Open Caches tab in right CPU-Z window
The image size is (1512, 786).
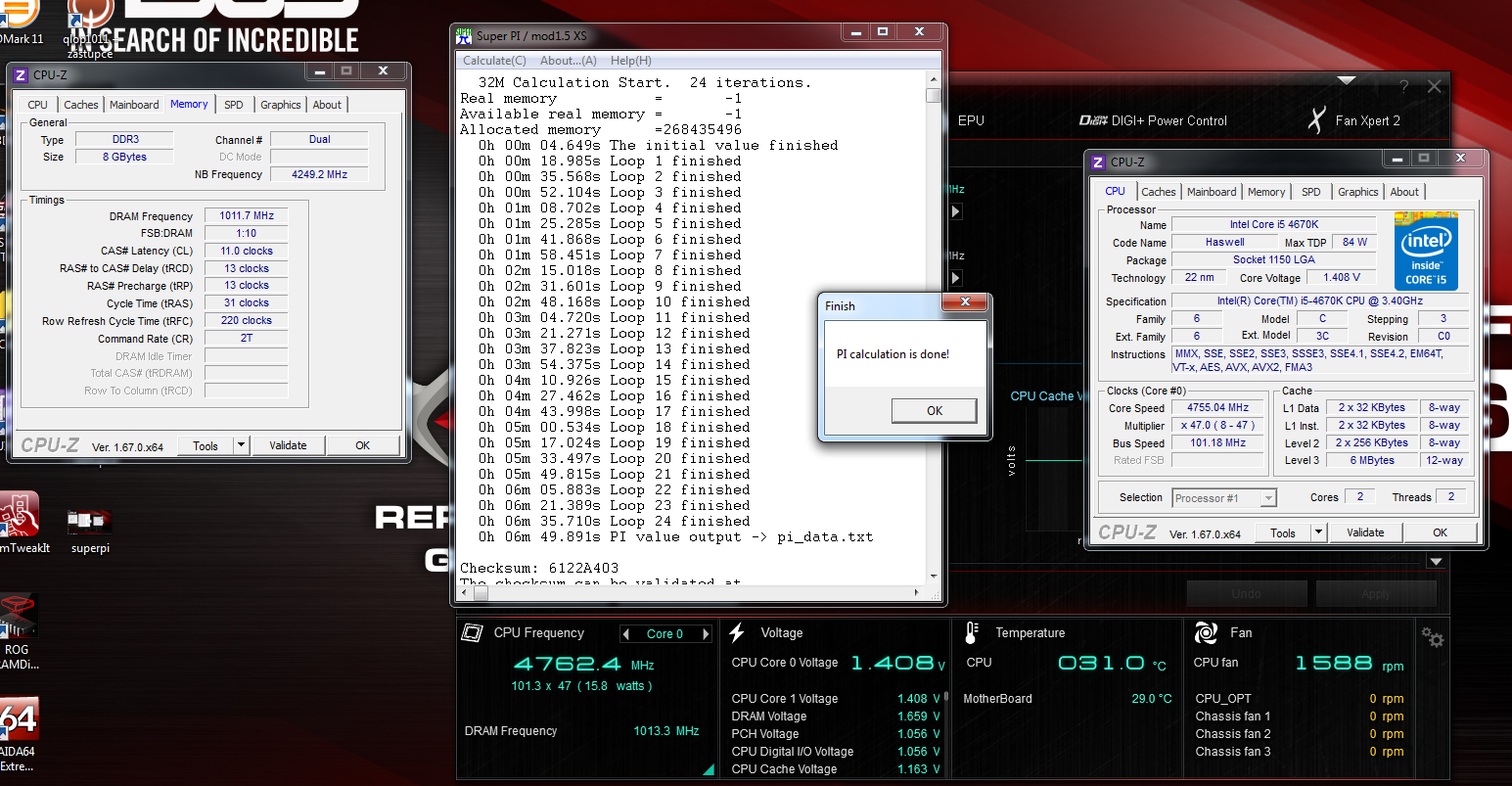click(x=1159, y=192)
